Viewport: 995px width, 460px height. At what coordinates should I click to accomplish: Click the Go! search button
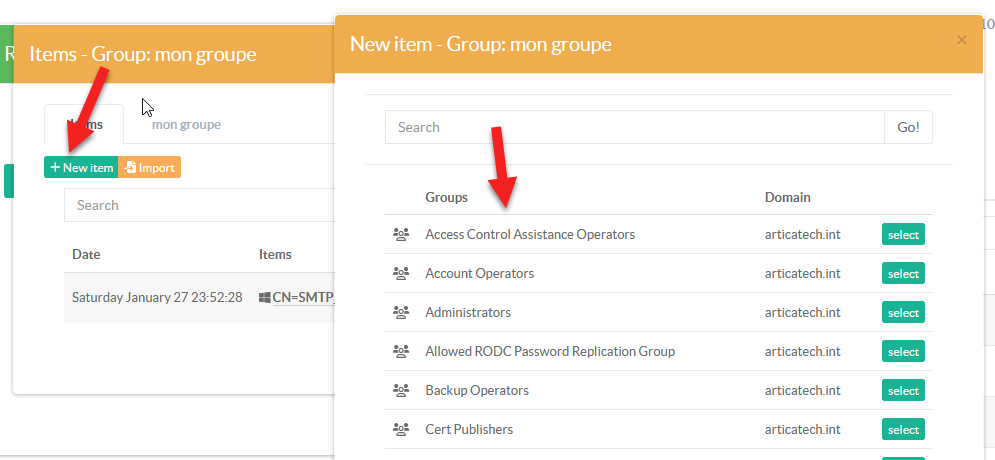(x=908, y=127)
